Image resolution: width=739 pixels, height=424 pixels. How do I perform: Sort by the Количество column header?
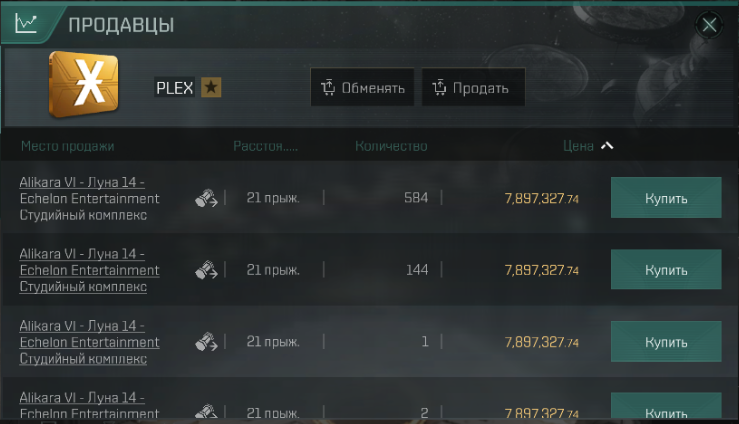pos(391,146)
